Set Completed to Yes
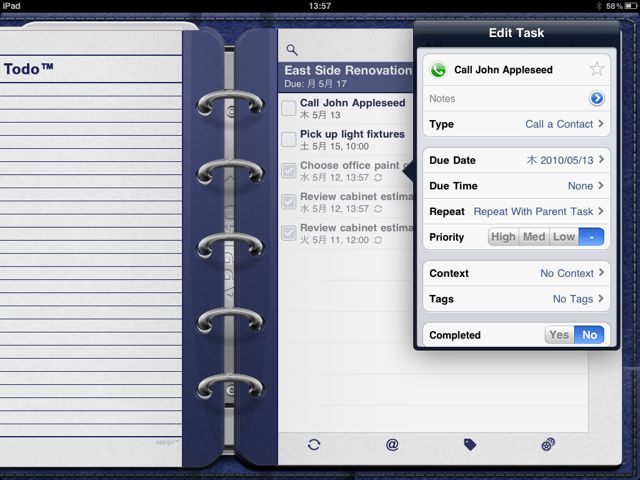 point(559,335)
